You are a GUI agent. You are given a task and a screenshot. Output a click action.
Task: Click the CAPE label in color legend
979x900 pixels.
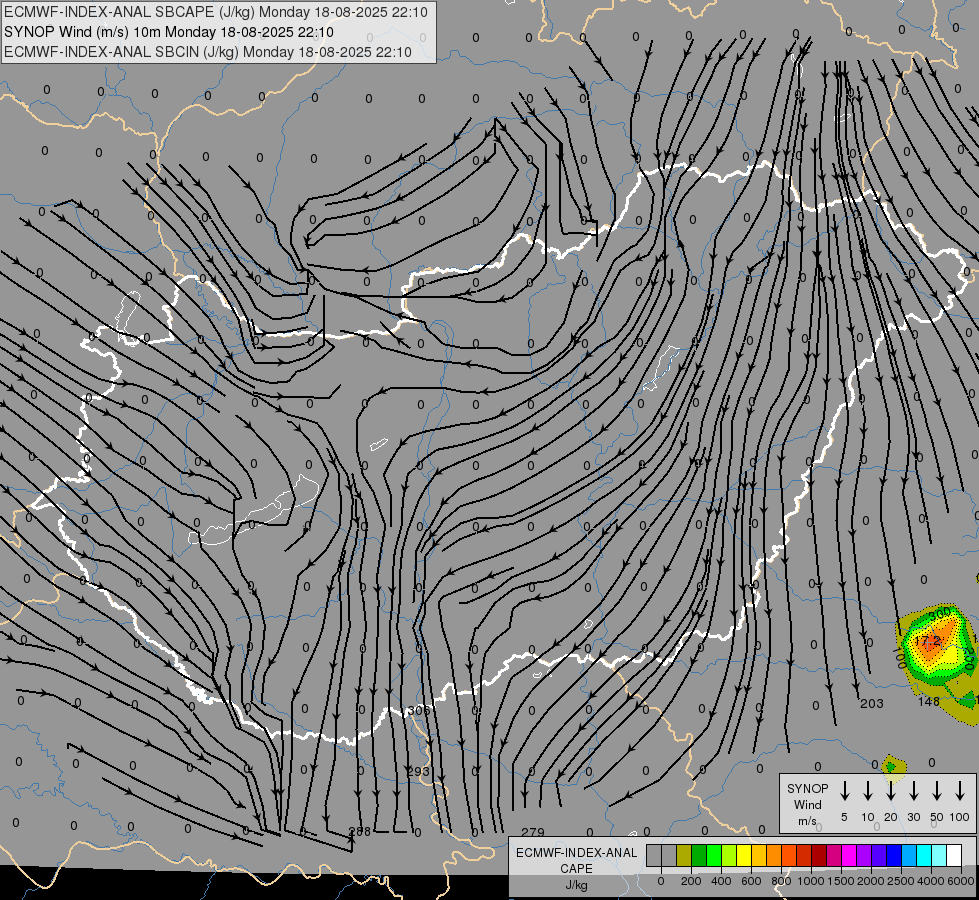576,869
